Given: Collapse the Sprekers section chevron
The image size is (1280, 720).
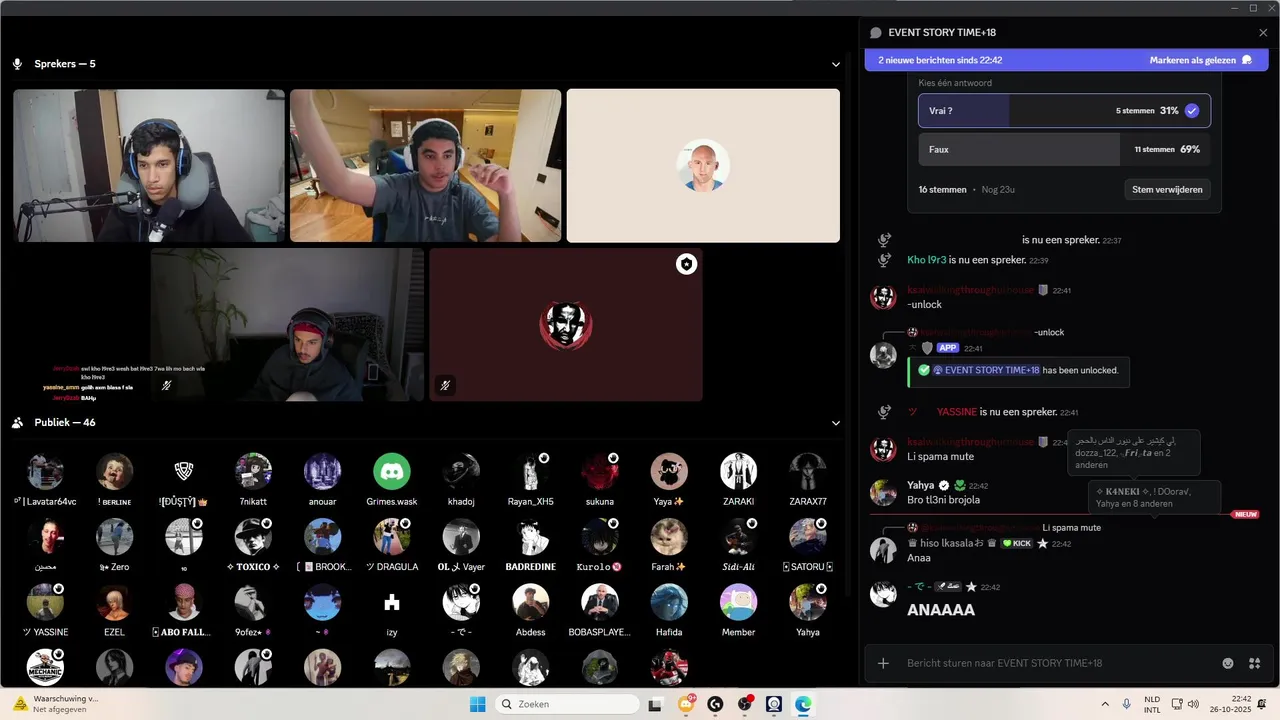Looking at the screenshot, I should point(836,64).
